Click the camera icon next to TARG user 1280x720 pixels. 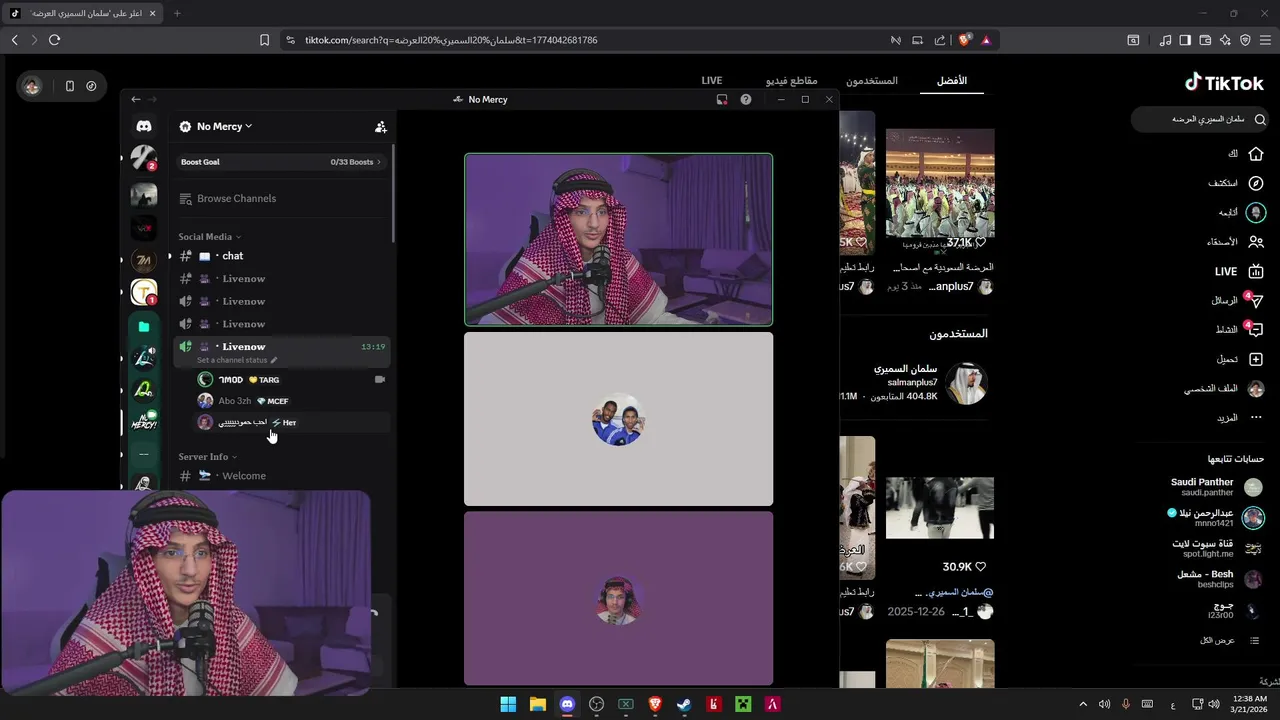(380, 380)
